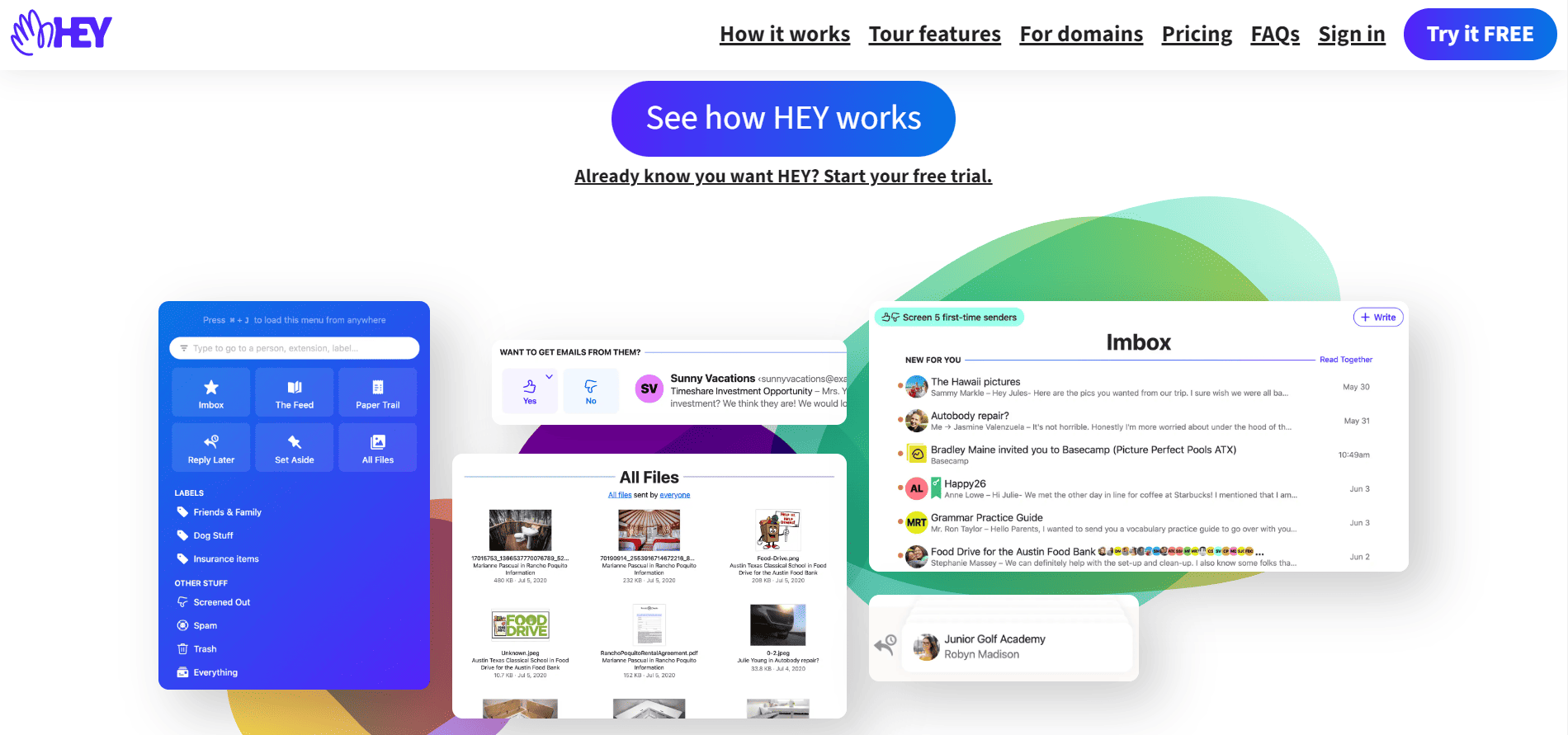
Task: Click the Insurance items label tag icon
Action: coord(182,558)
